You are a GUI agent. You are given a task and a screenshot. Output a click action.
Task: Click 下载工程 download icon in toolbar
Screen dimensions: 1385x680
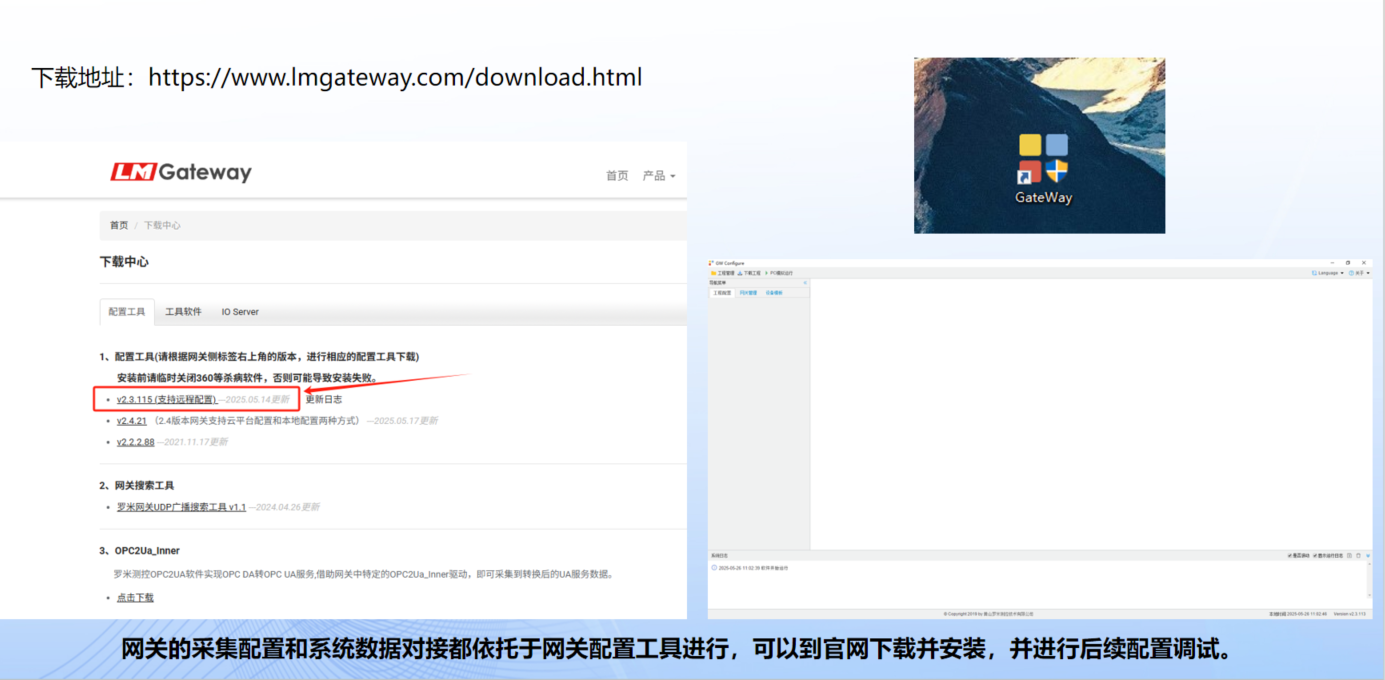(x=740, y=273)
